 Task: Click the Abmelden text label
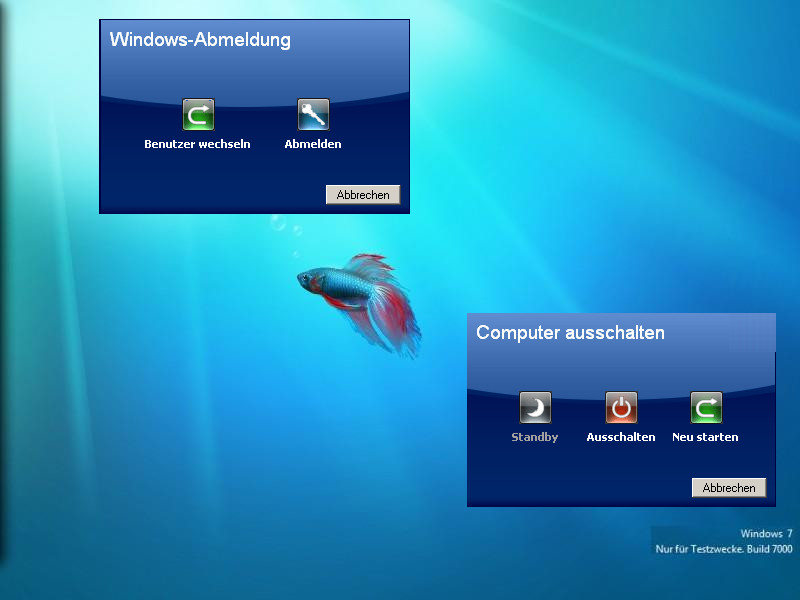point(312,143)
